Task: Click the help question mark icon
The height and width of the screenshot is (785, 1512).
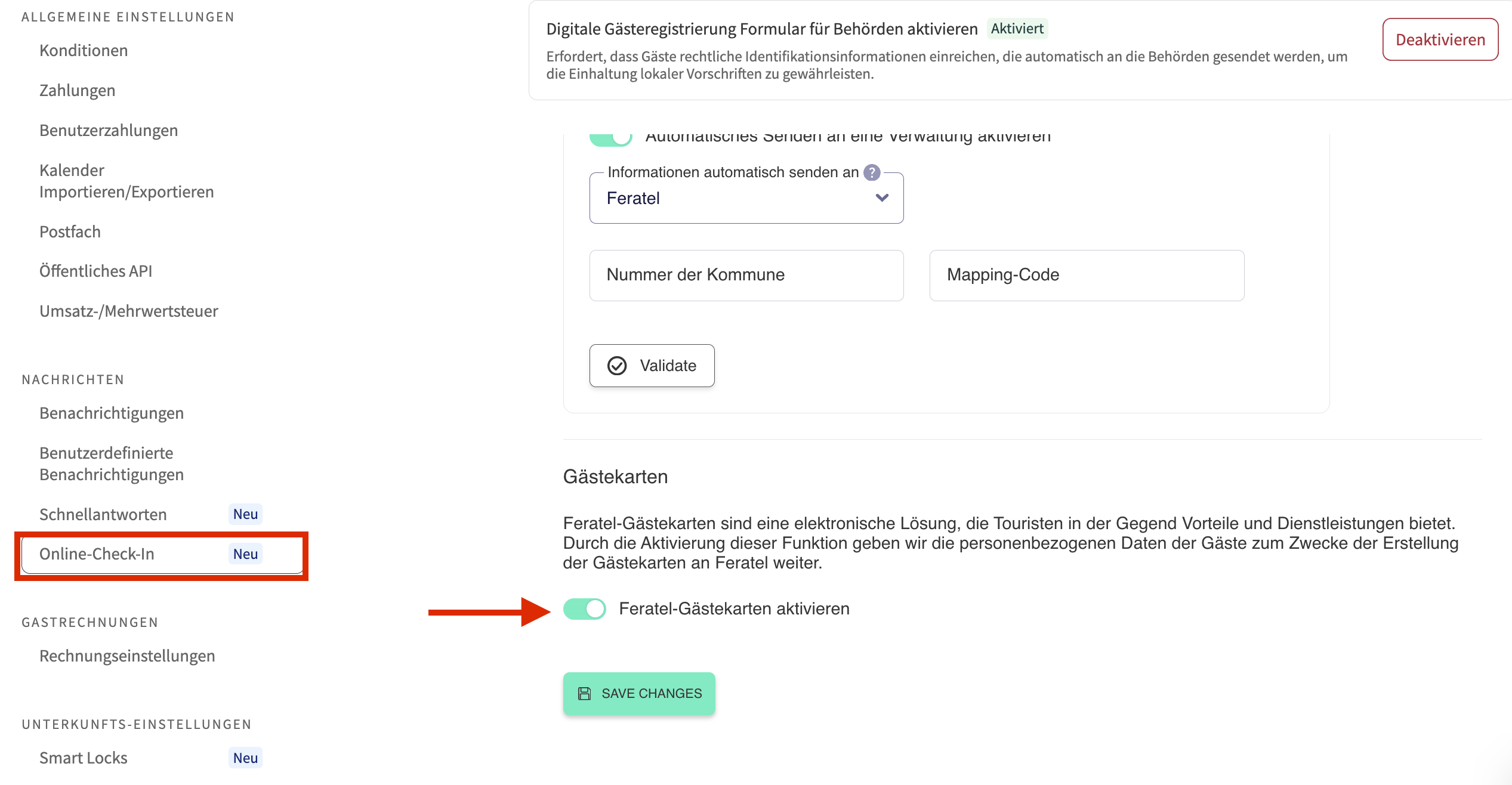Action: [x=872, y=172]
